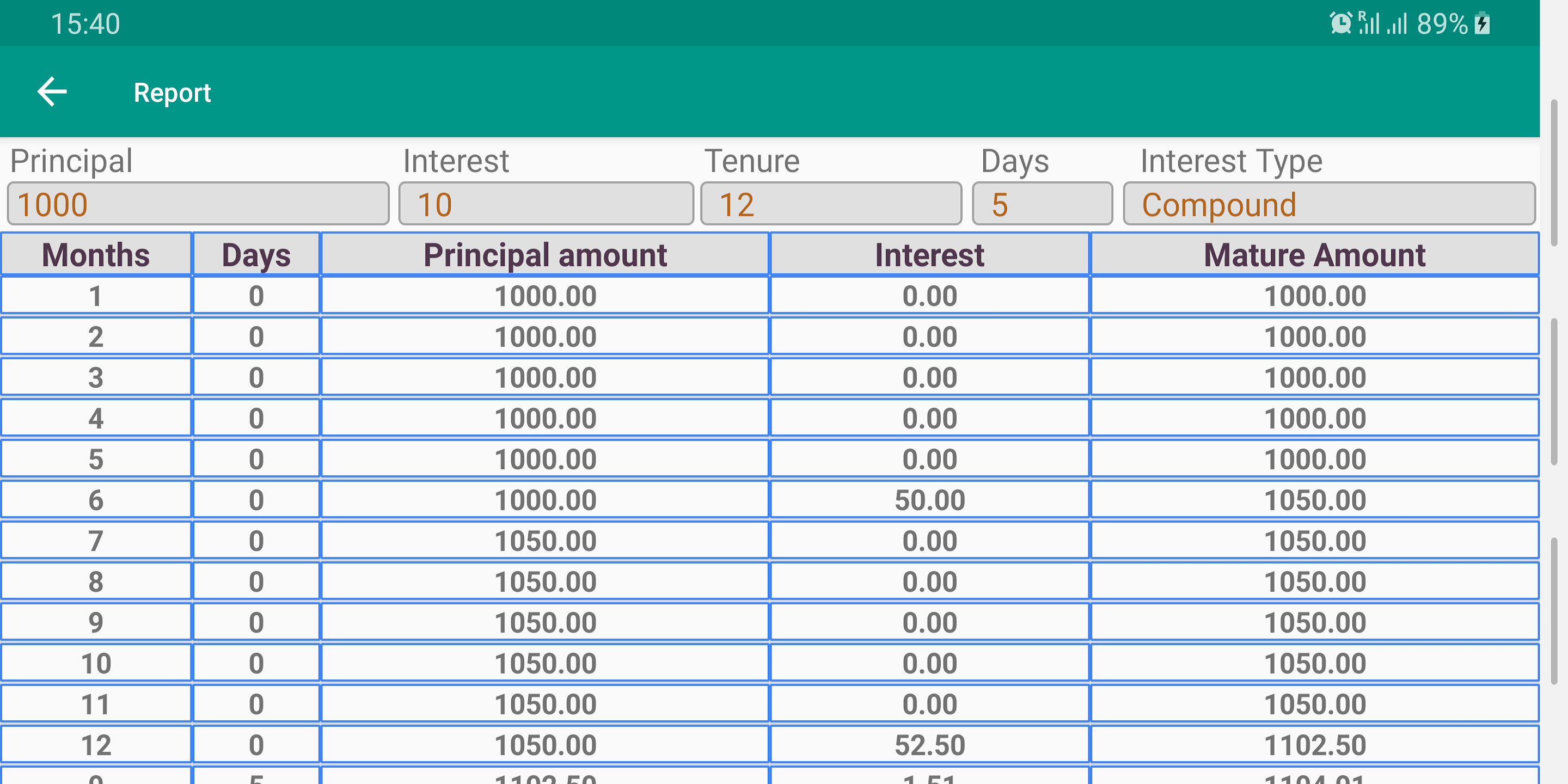The width and height of the screenshot is (1568, 784).
Task: Select the Days field showing 5
Action: click(1042, 204)
